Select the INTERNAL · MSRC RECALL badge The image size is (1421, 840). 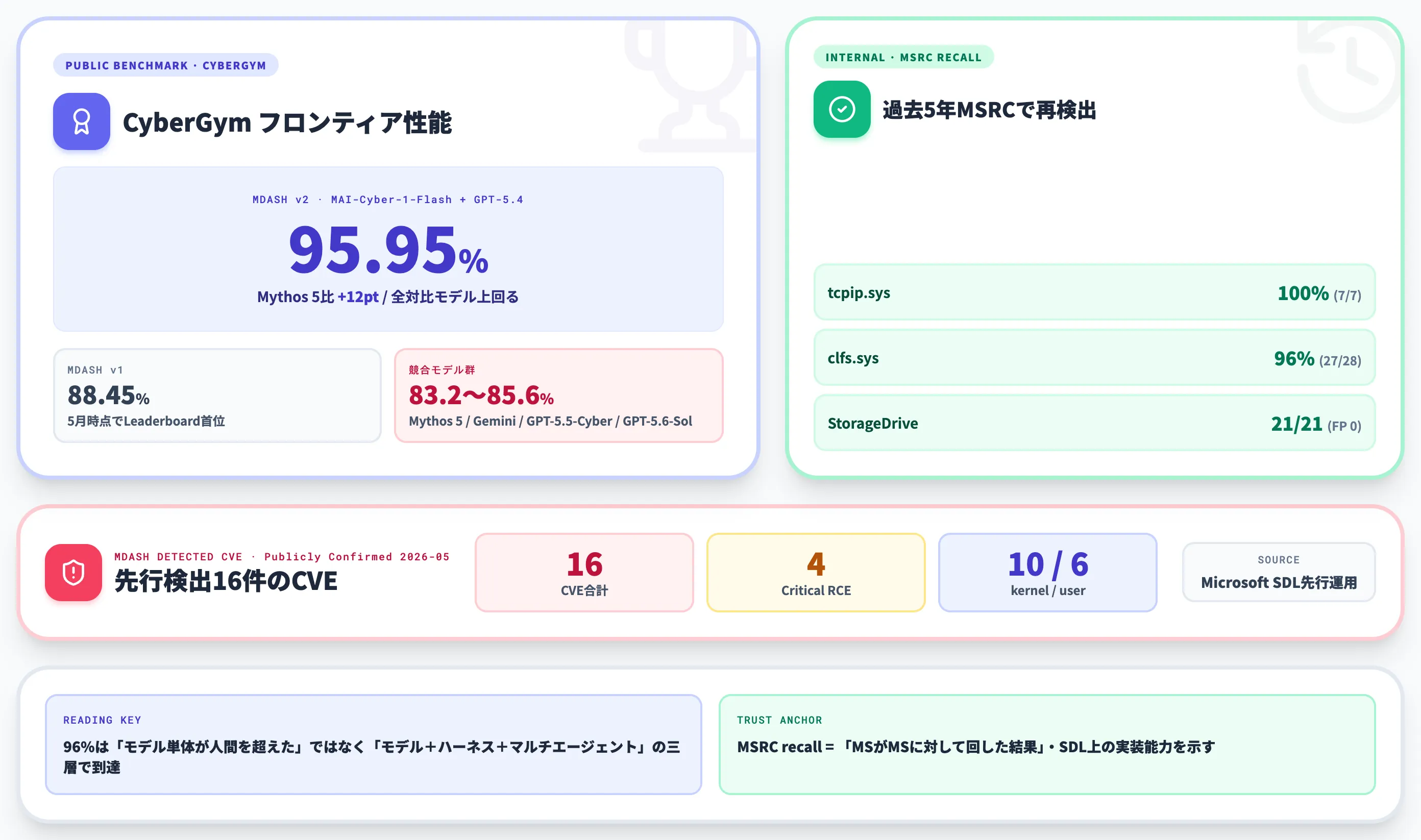coord(903,57)
